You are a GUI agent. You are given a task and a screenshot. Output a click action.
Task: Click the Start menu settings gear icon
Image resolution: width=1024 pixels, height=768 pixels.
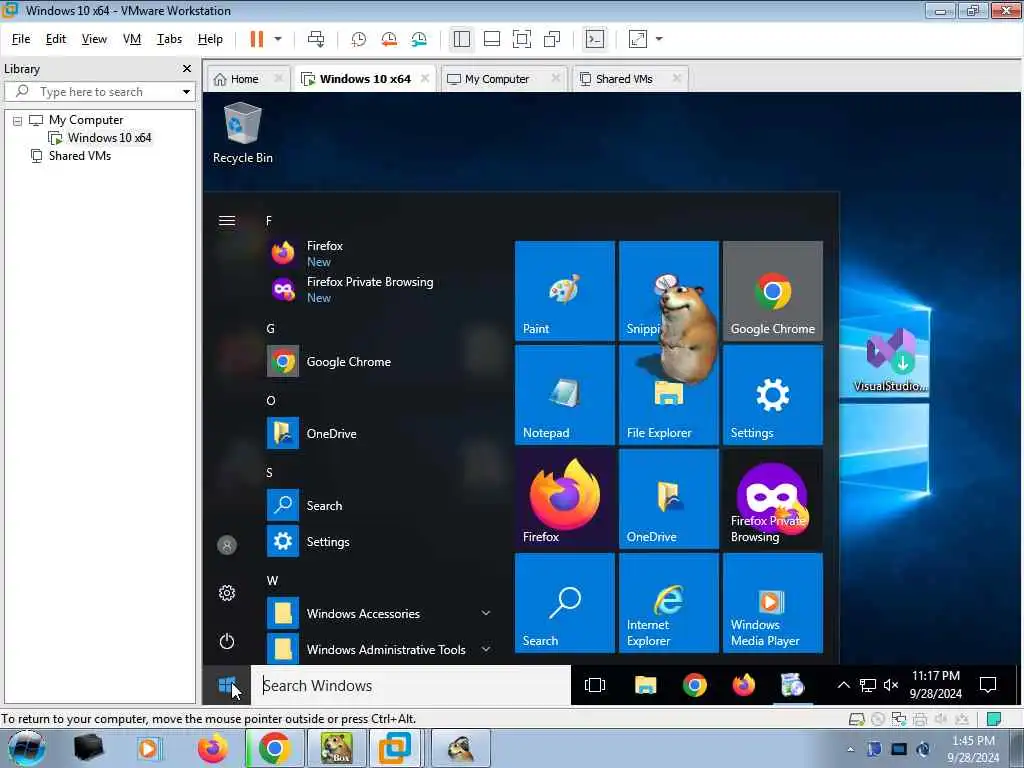(227, 593)
